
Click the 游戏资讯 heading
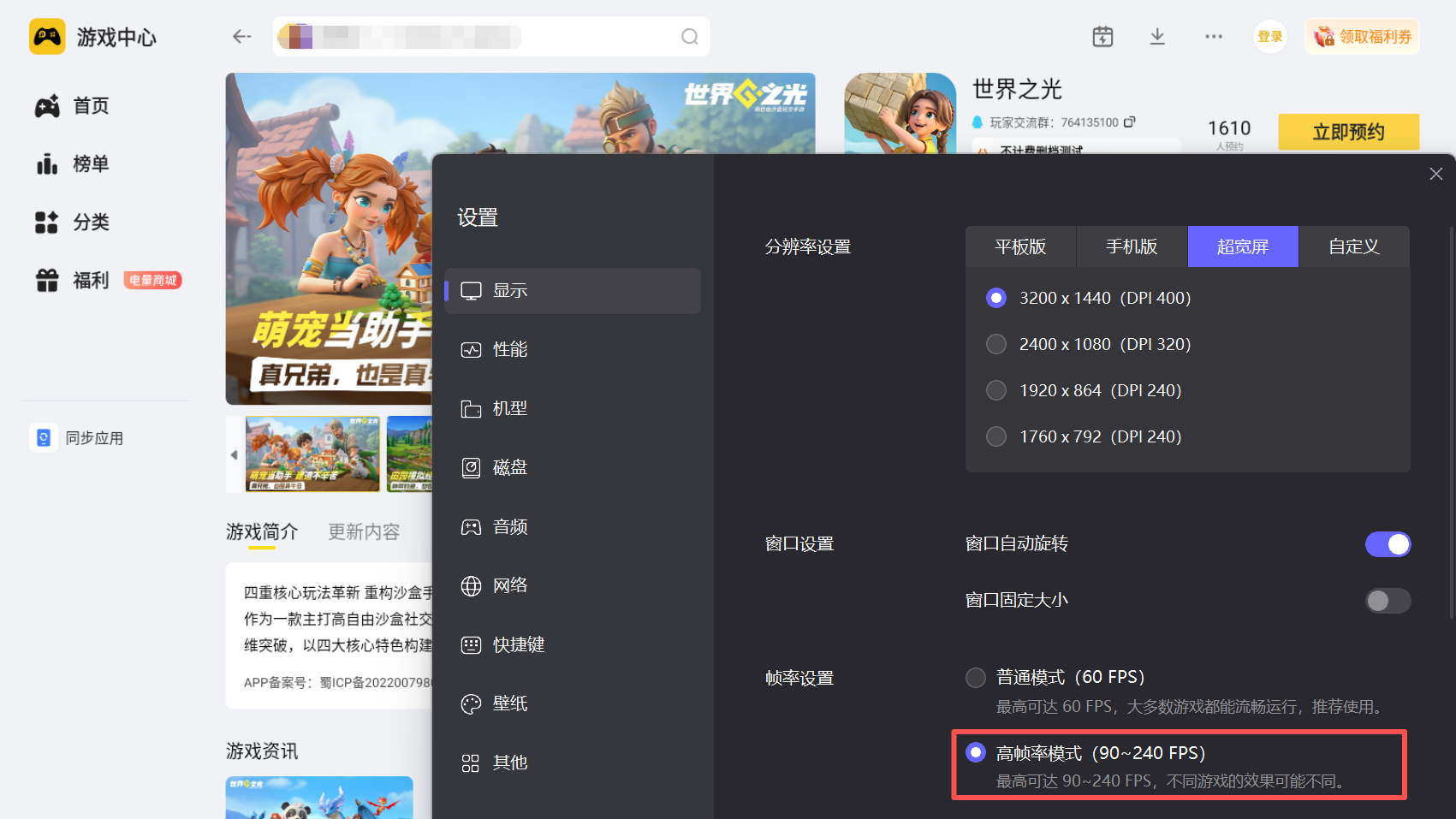tap(262, 751)
